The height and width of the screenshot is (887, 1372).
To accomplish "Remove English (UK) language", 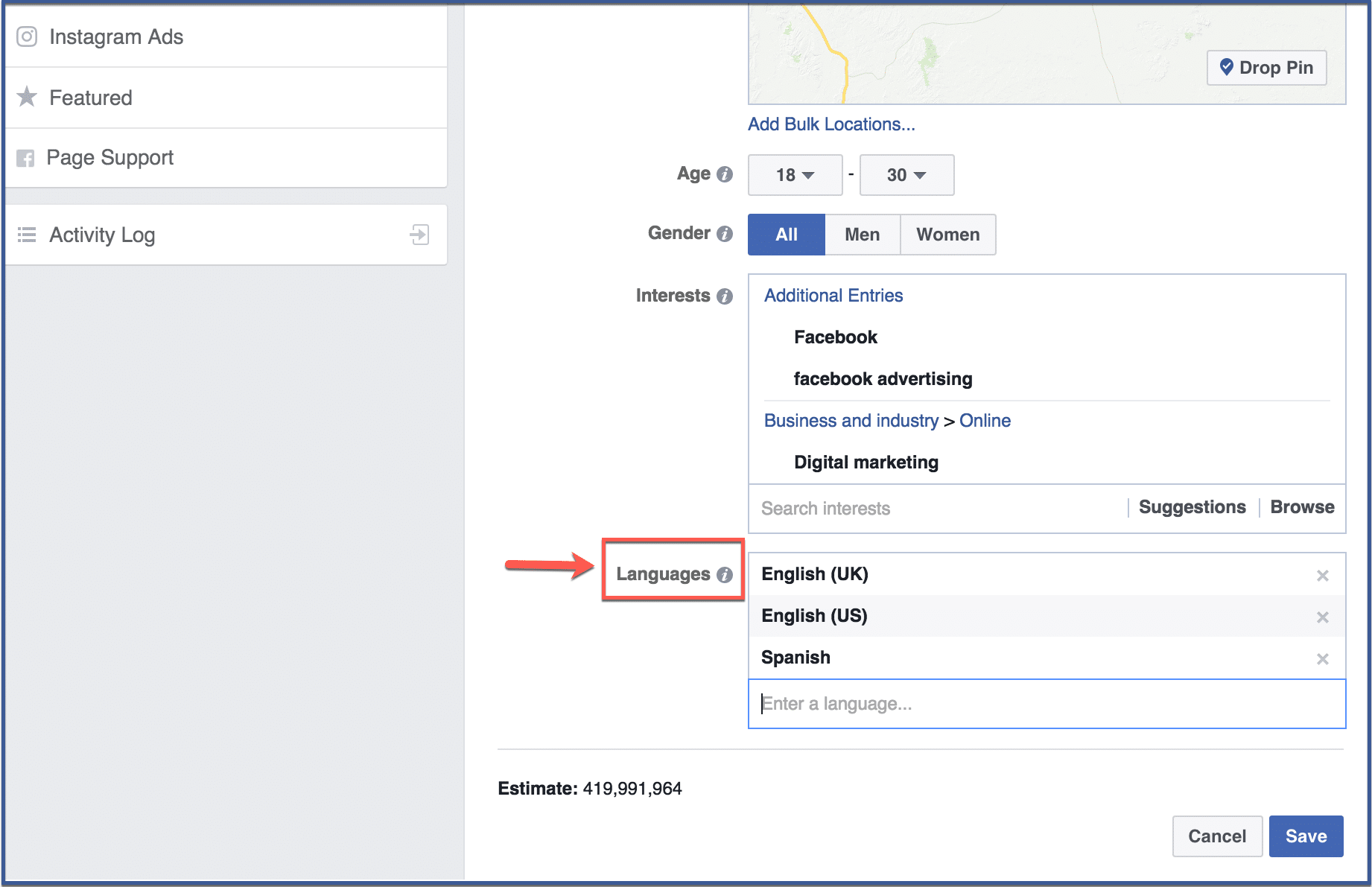I will [1323, 576].
